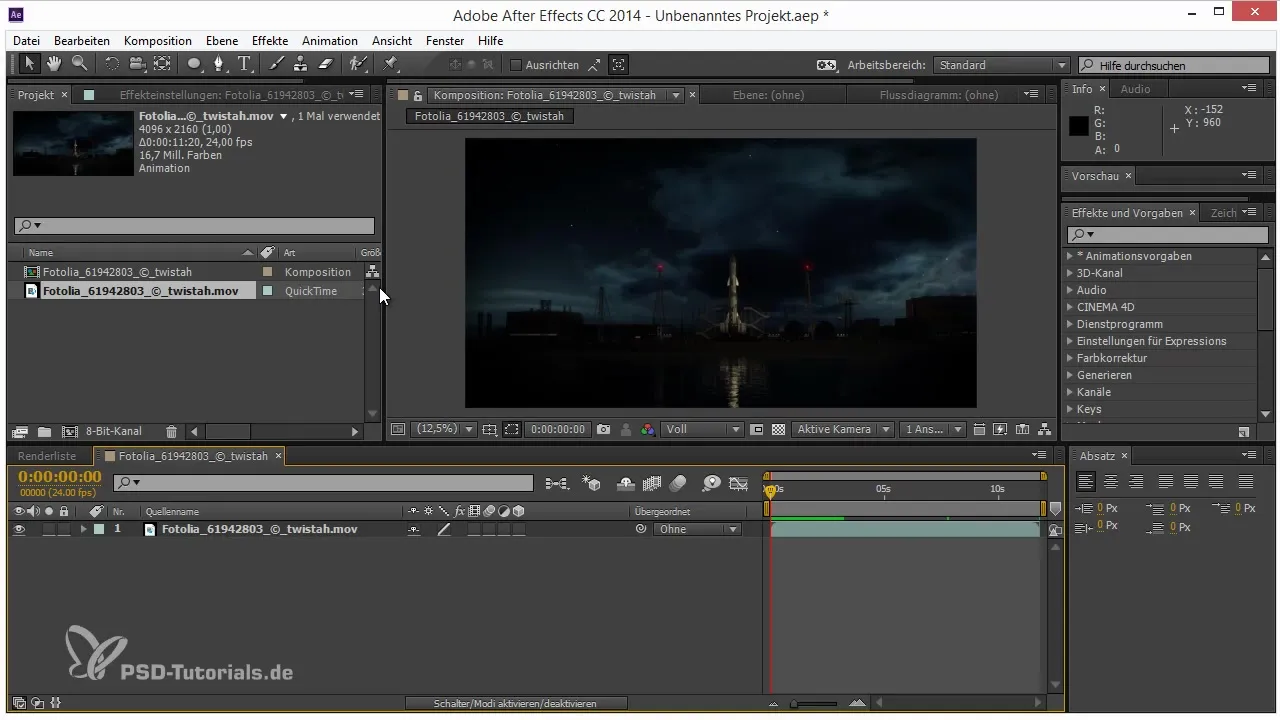Create a new folder in Project panel
Screen dimensions: 1280x720
44,432
